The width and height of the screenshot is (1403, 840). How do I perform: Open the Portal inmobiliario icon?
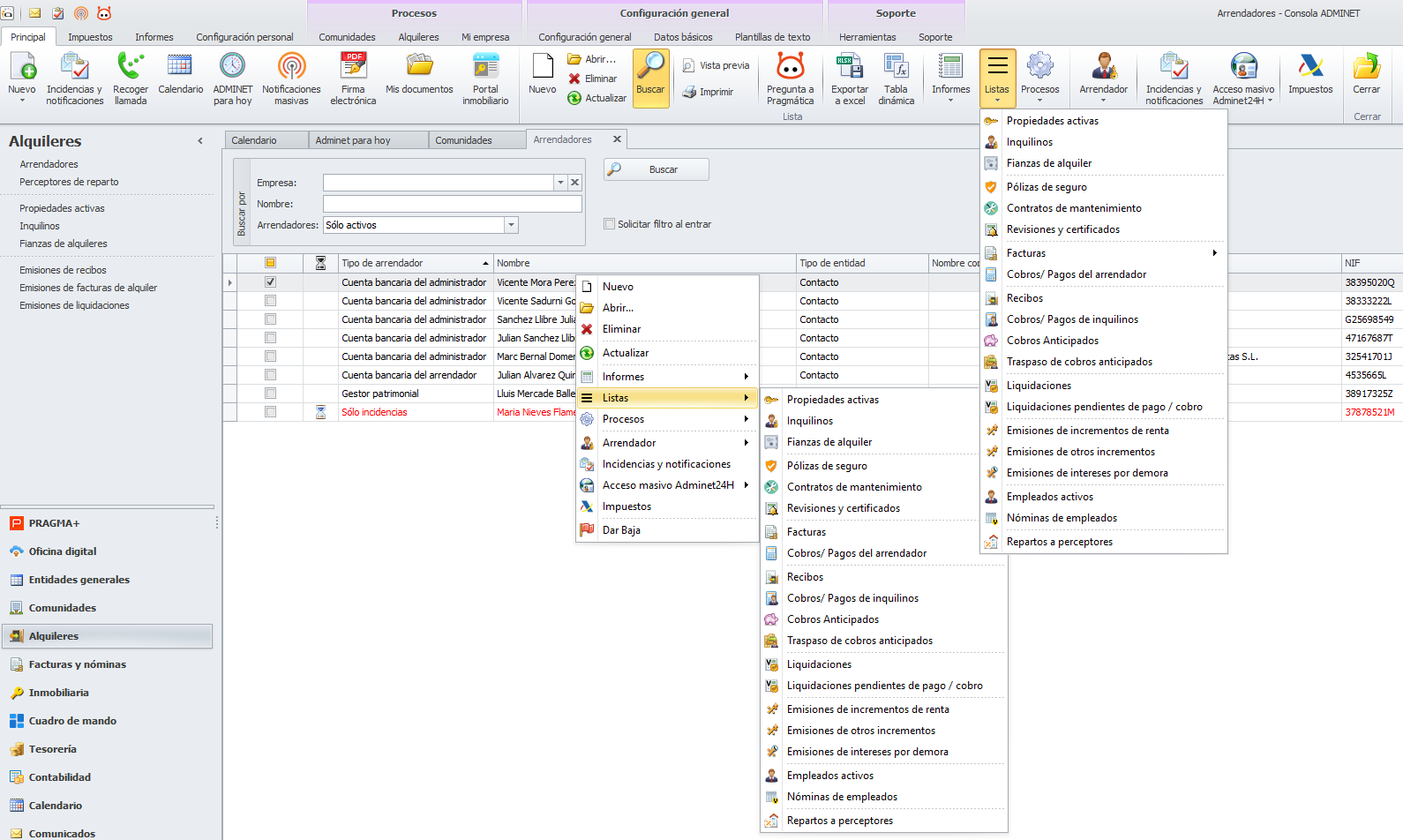(485, 67)
